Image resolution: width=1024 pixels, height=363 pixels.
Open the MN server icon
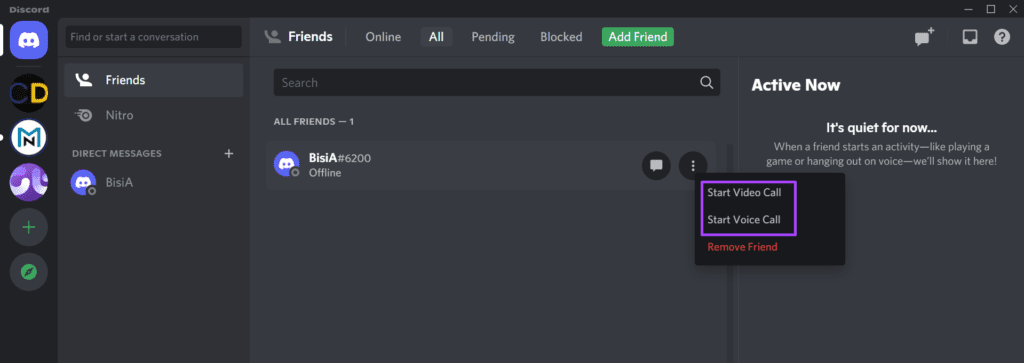click(29, 137)
